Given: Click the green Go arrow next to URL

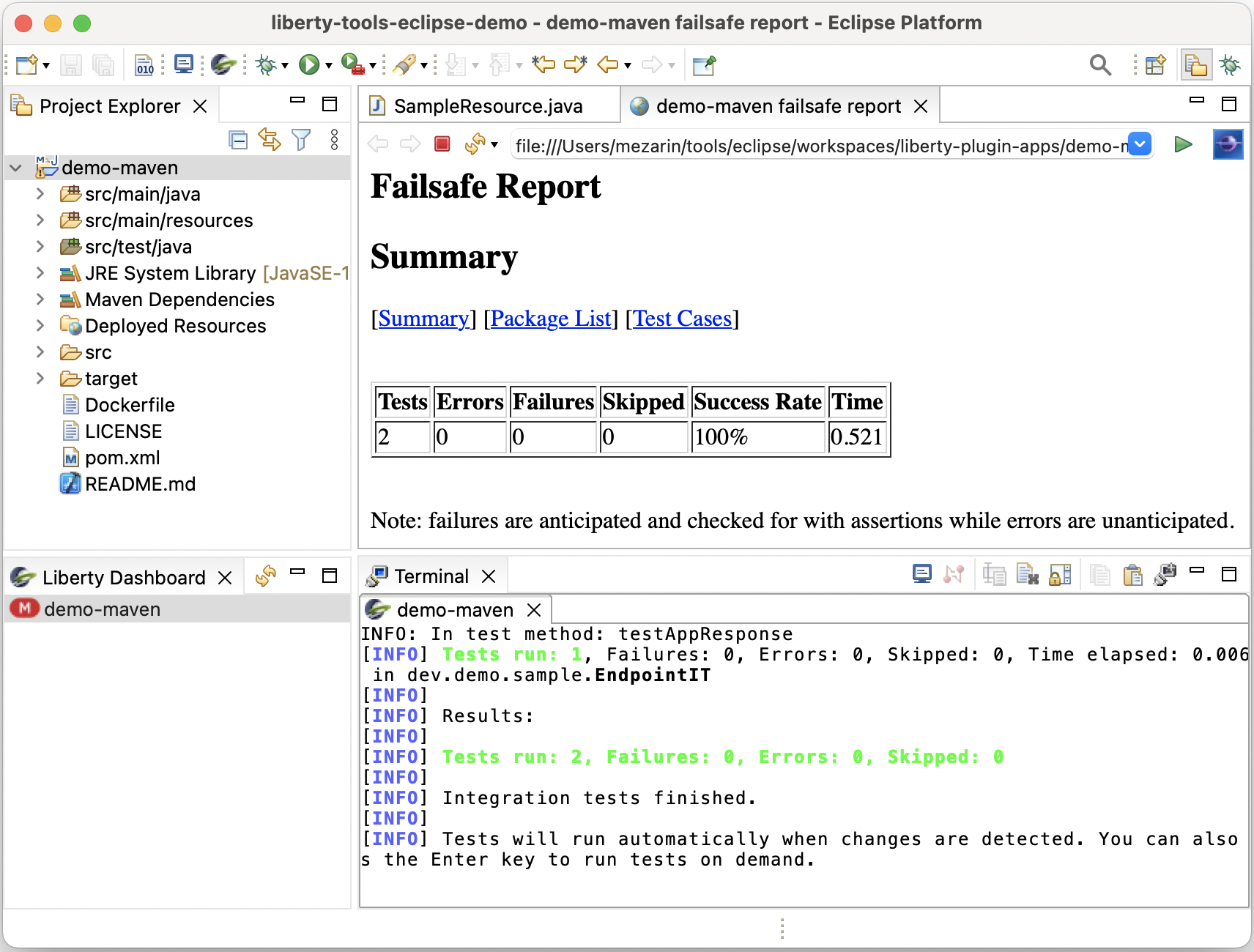Looking at the screenshot, I should tap(1183, 144).
